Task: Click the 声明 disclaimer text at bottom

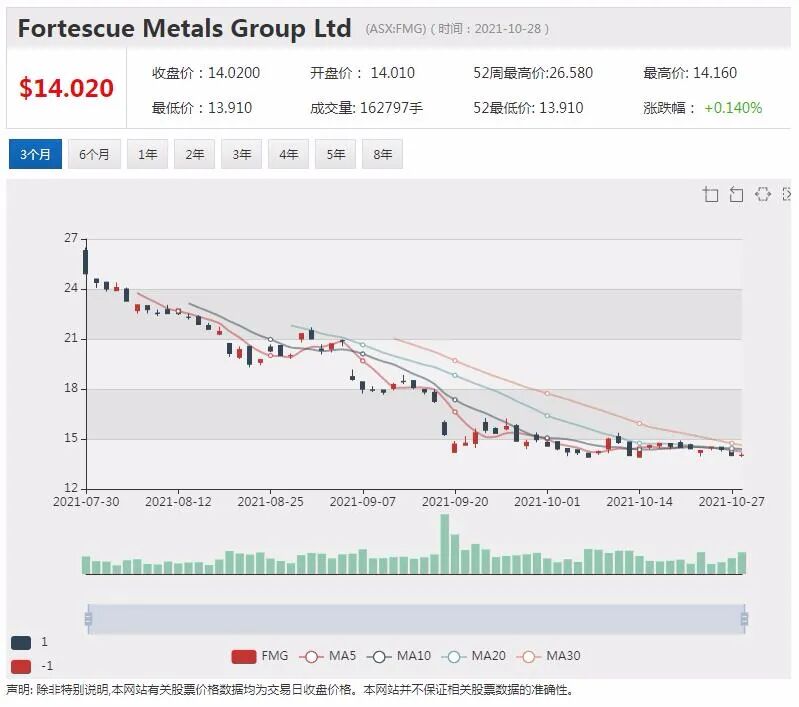Action: point(290,690)
